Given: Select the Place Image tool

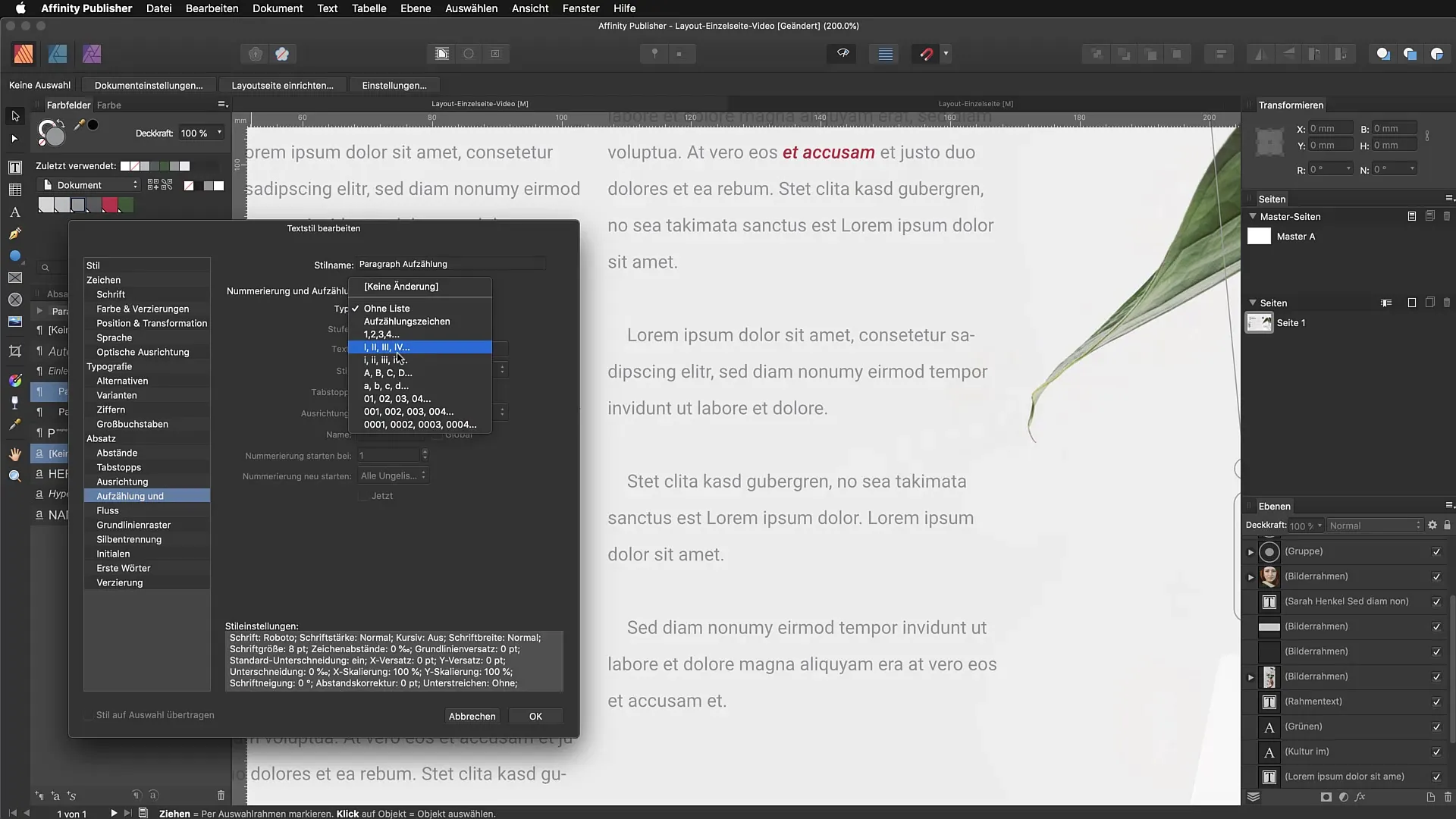Looking at the screenshot, I should [14, 322].
